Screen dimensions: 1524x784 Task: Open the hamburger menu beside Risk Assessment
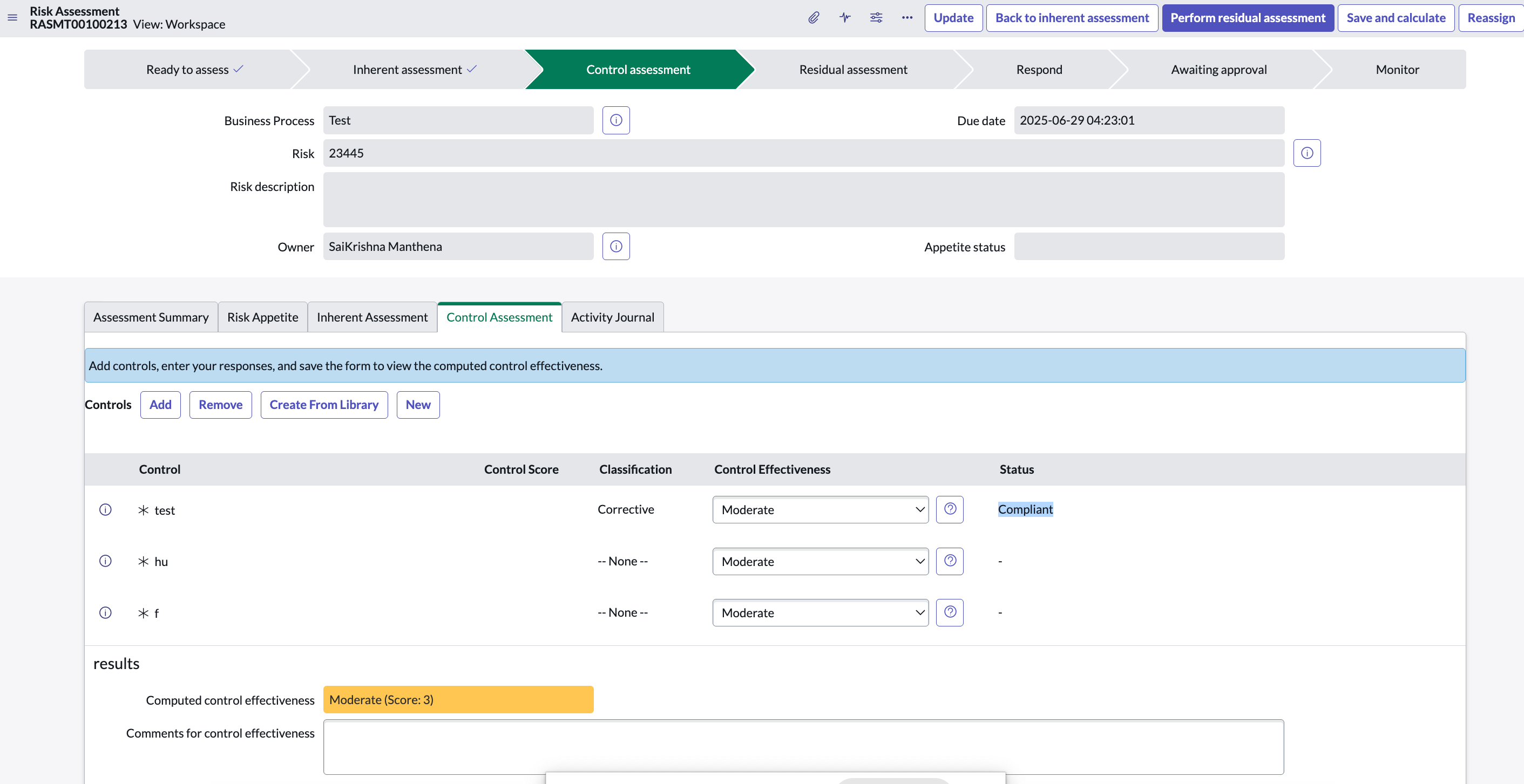tap(12, 18)
